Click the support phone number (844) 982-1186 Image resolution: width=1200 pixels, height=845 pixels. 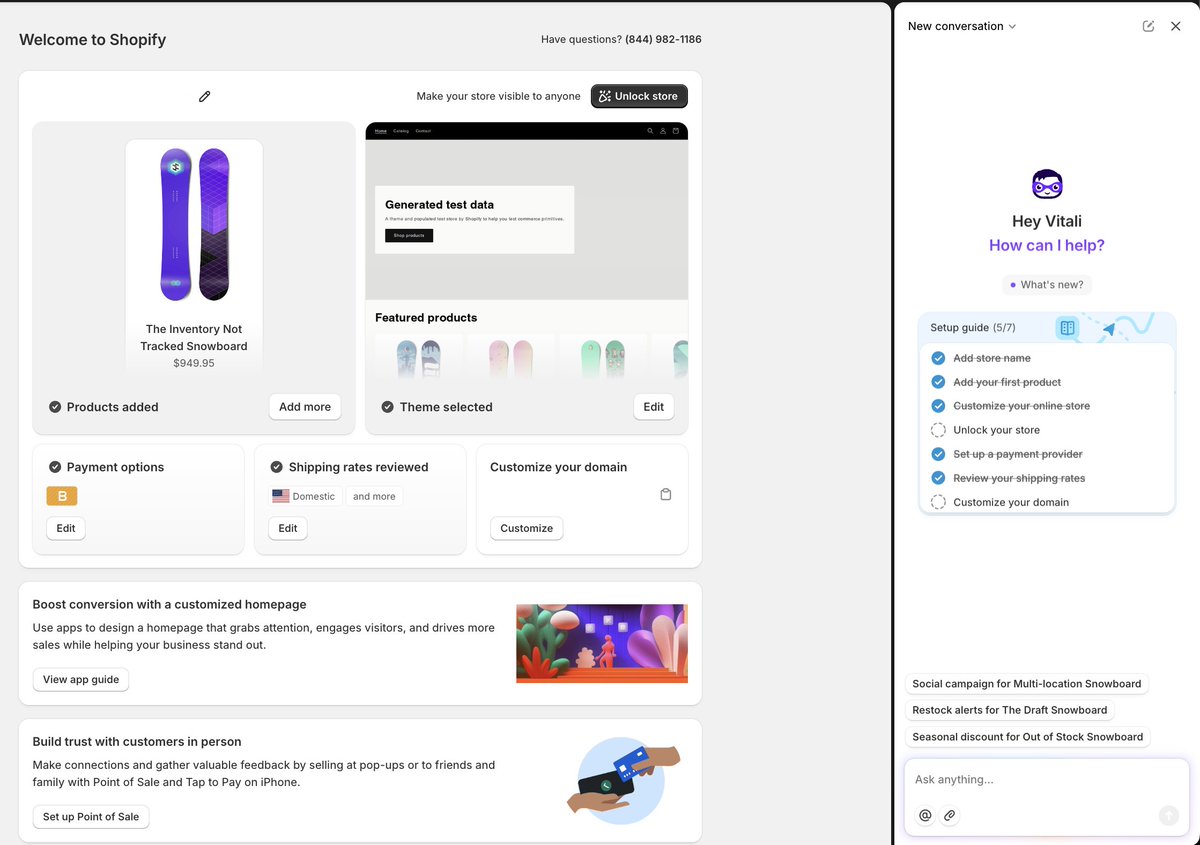pos(663,40)
